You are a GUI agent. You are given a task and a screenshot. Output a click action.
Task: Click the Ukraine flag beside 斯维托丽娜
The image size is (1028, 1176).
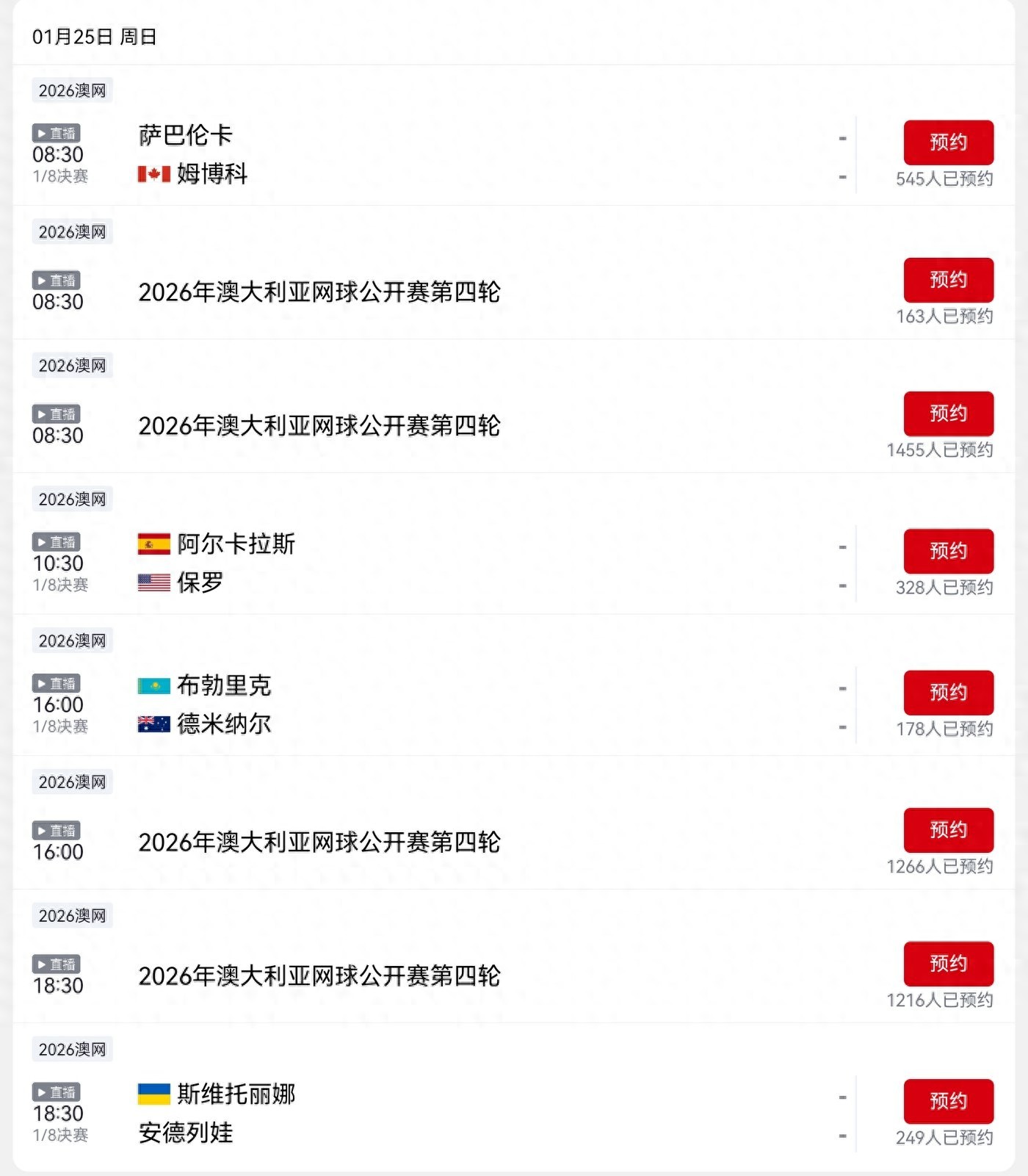pos(153,1094)
